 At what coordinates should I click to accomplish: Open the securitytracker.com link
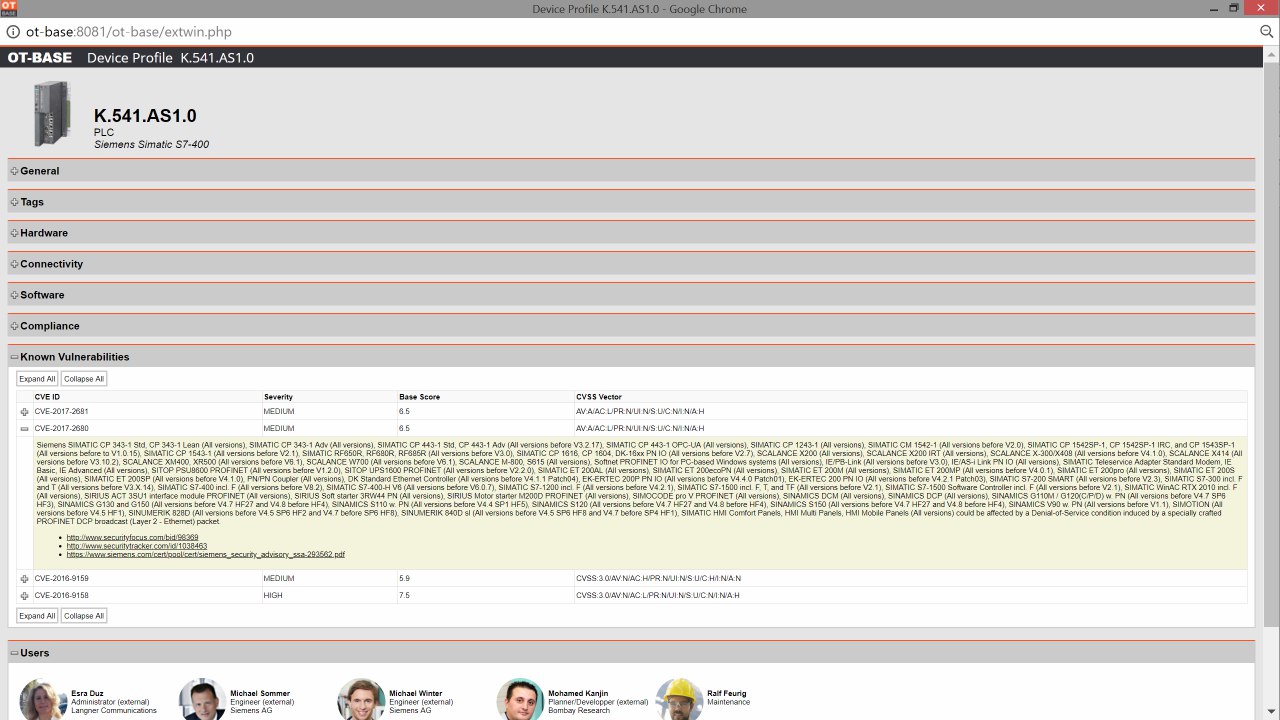(137, 546)
